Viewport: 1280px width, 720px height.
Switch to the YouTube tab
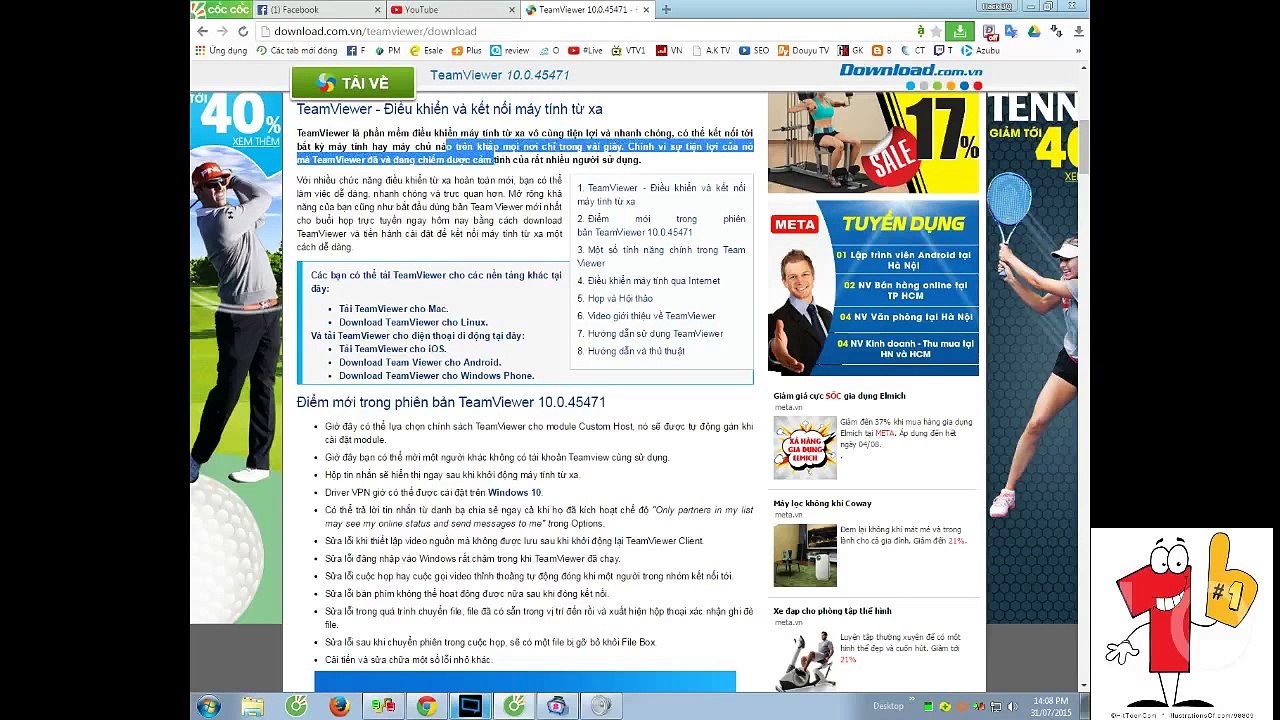452,10
